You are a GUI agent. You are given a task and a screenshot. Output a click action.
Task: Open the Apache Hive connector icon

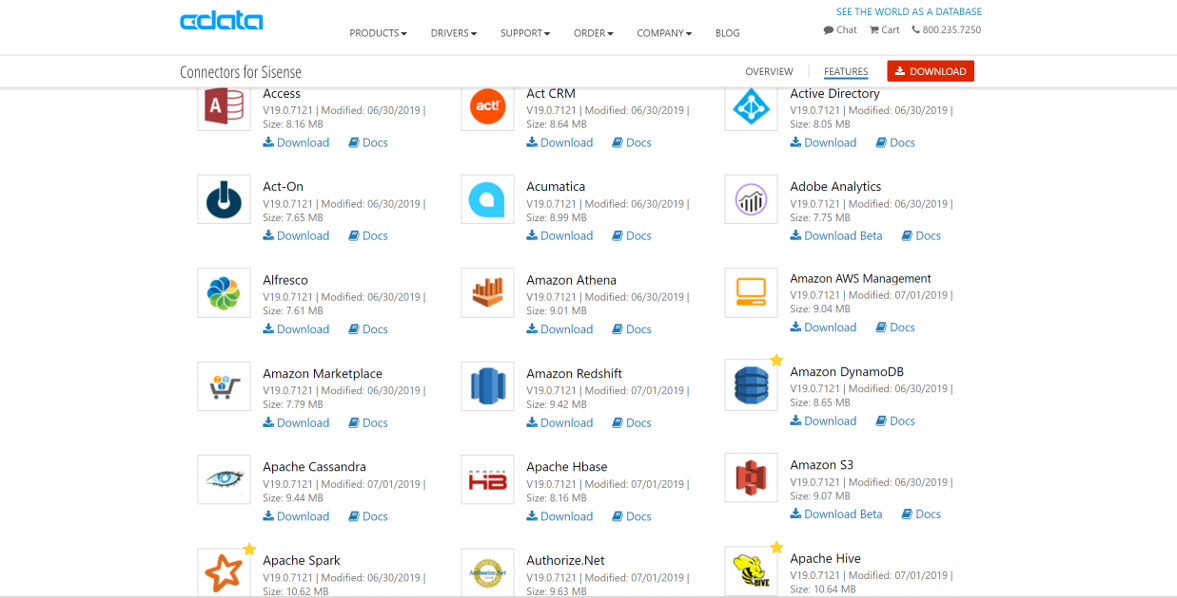(x=751, y=571)
